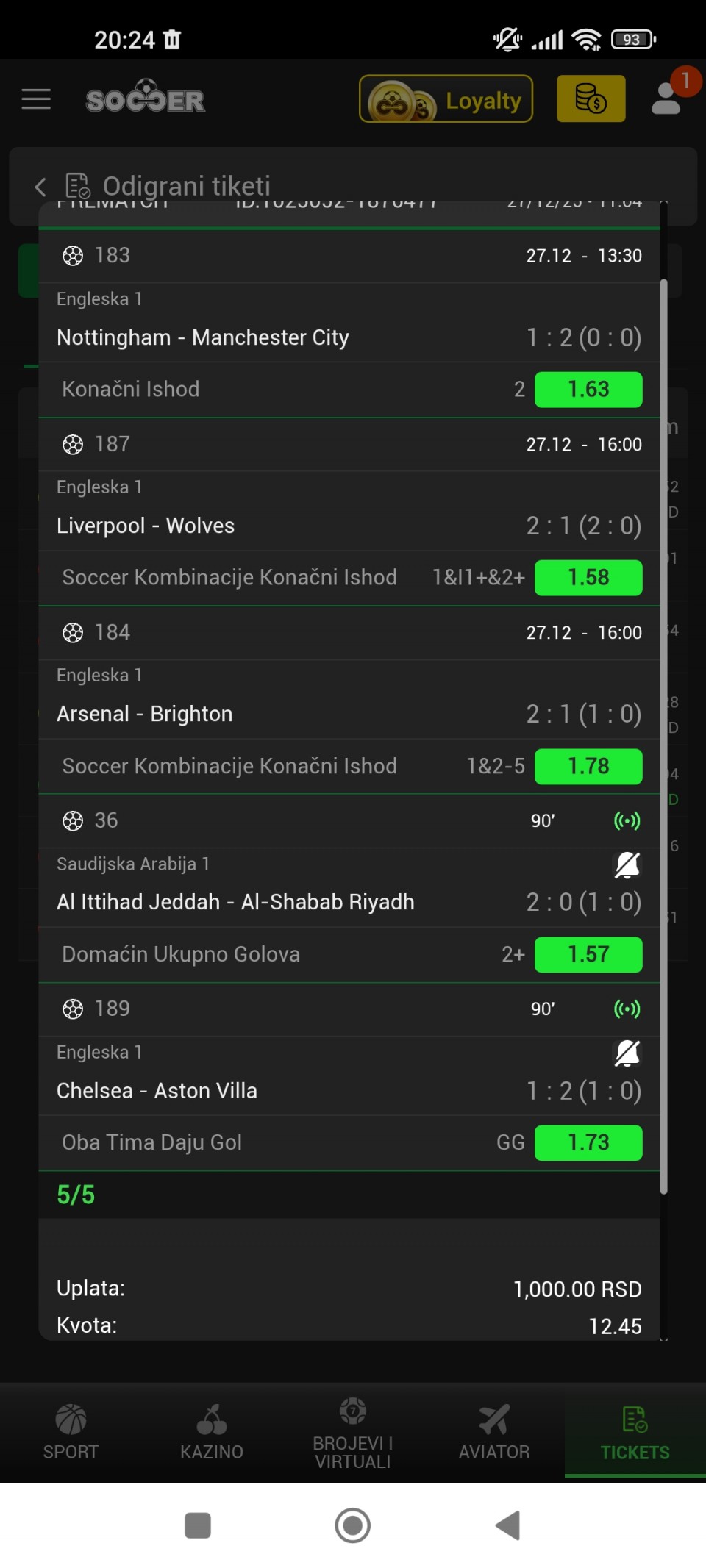Viewport: 706px width, 1568px height.
Task: Tap live indicator for Al Ittihad match
Action: click(x=627, y=820)
